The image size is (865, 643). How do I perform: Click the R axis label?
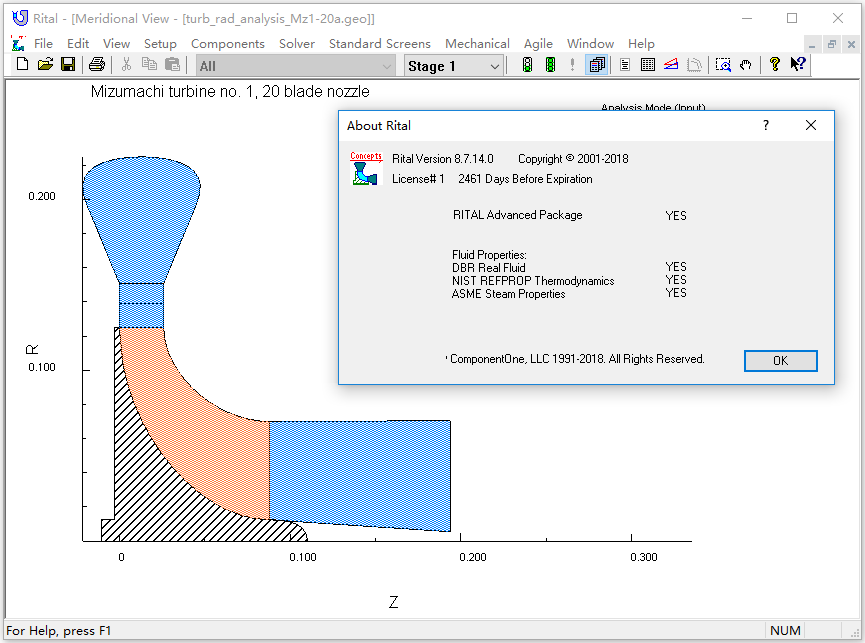point(32,349)
